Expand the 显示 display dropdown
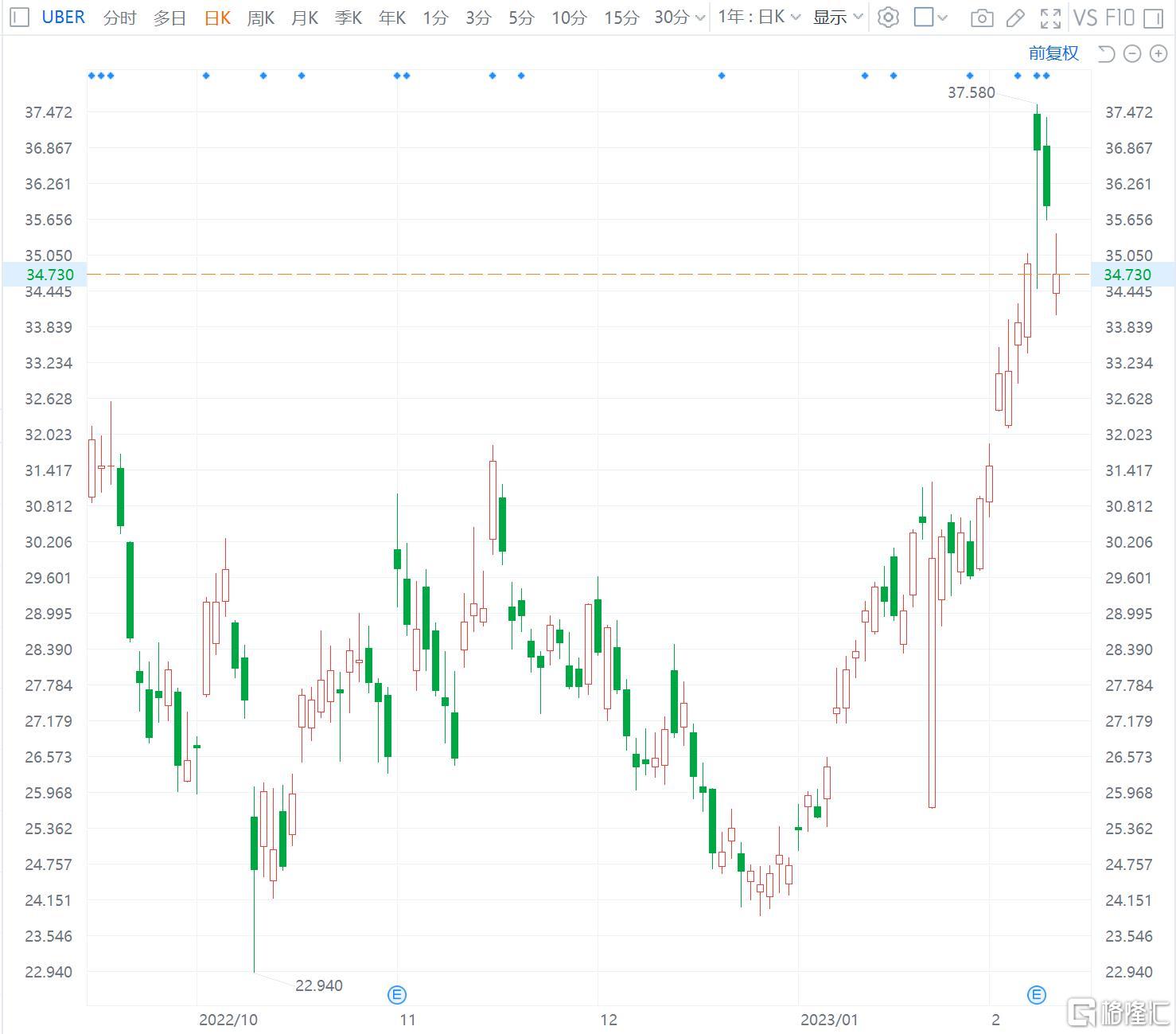This screenshot has width=1176, height=1034. [x=838, y=18]
